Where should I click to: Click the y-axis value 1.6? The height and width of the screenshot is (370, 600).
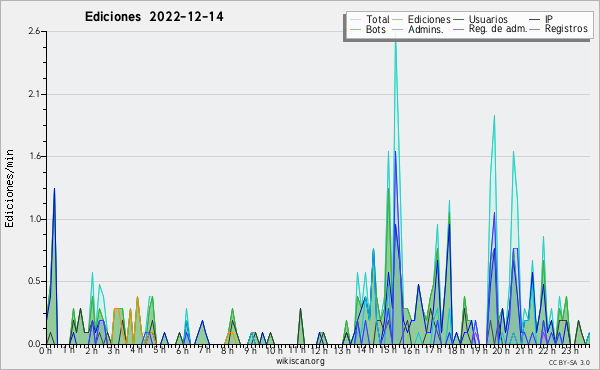34,156
